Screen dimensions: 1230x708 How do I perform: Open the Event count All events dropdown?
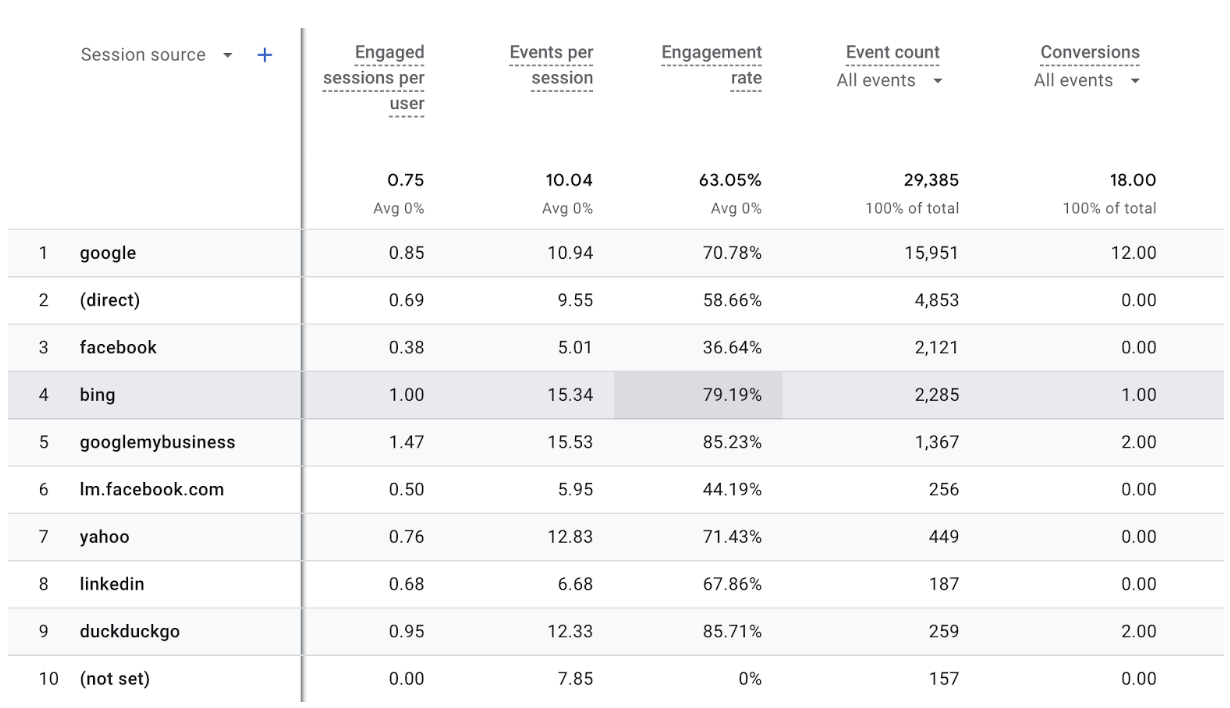[939, 81]
